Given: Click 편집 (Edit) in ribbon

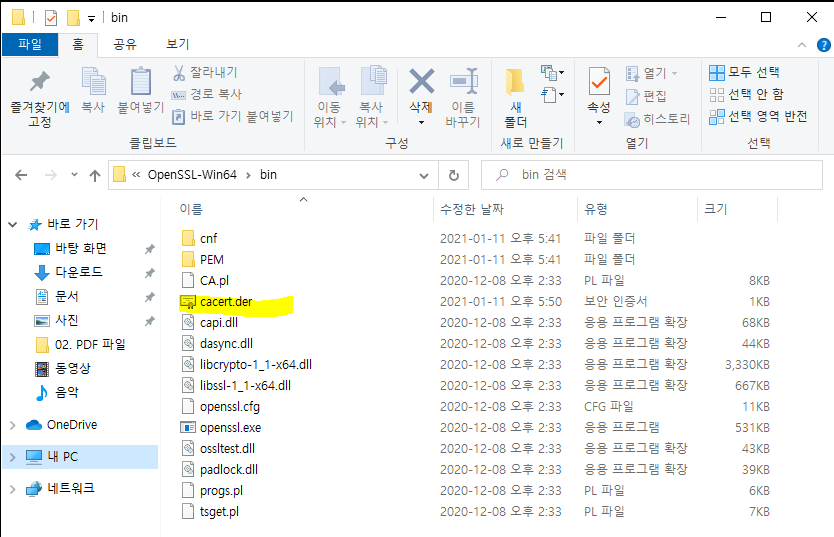Looking at the screenshot, I should click(x=646, y=96).
